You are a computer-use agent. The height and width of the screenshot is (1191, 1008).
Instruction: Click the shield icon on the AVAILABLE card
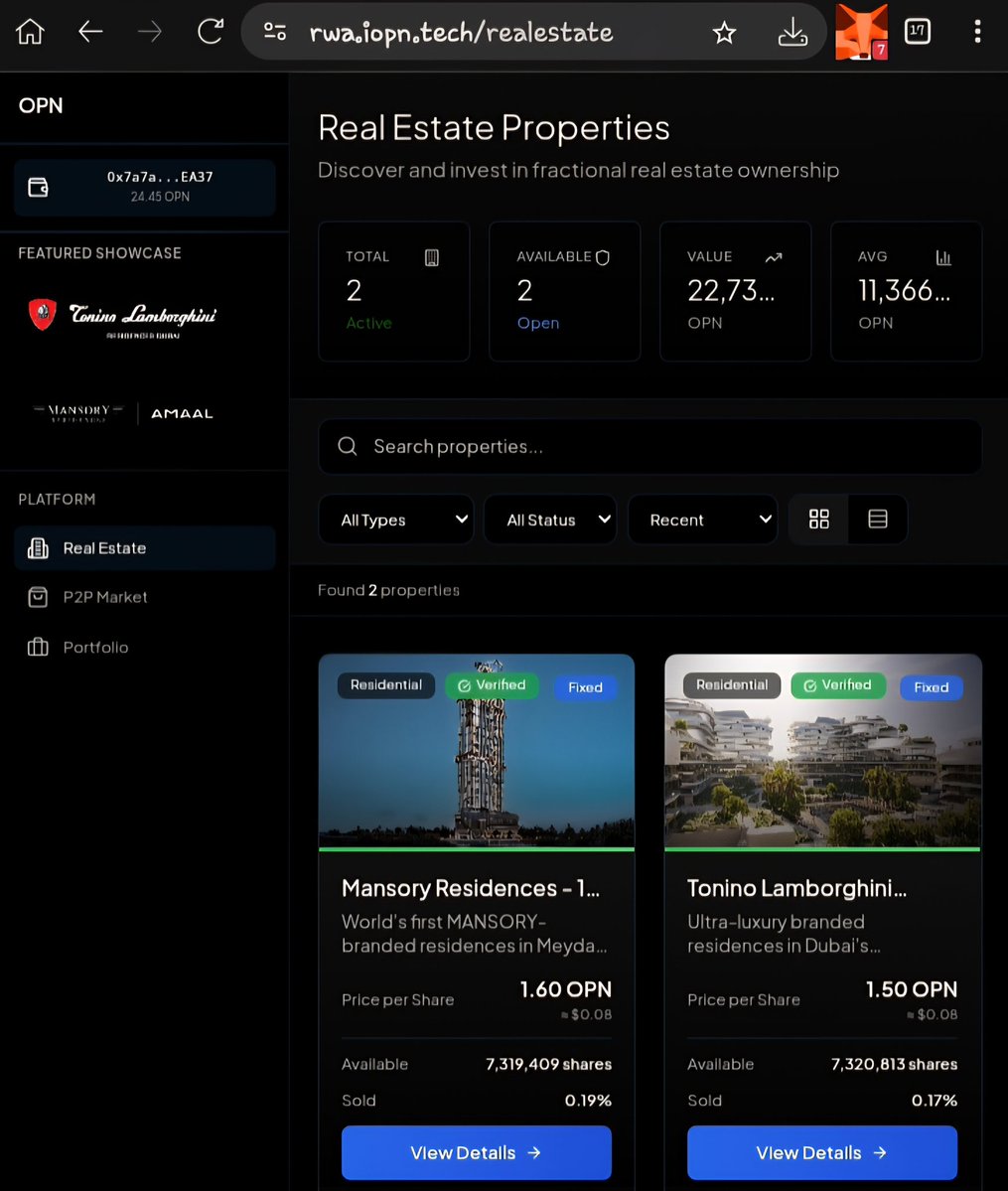click(603, 256)
